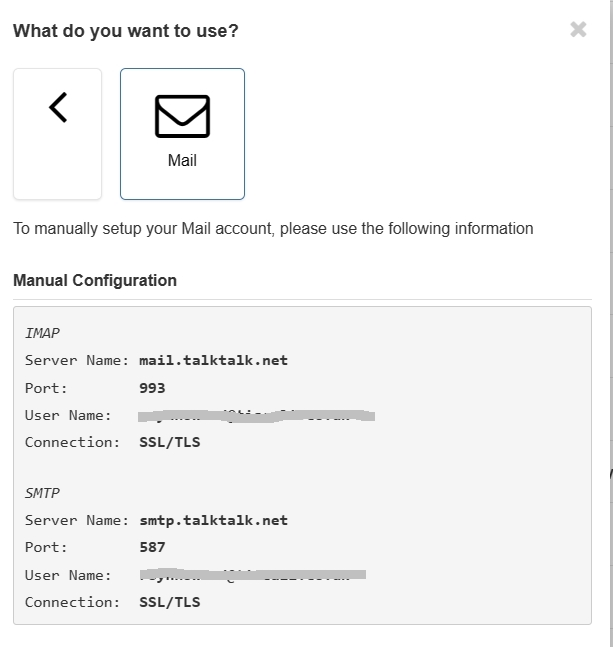Viewport: 613px width, 647px height.
Task: Click the SMTP 'Connection:' label
Action: (x=72, y=602)
